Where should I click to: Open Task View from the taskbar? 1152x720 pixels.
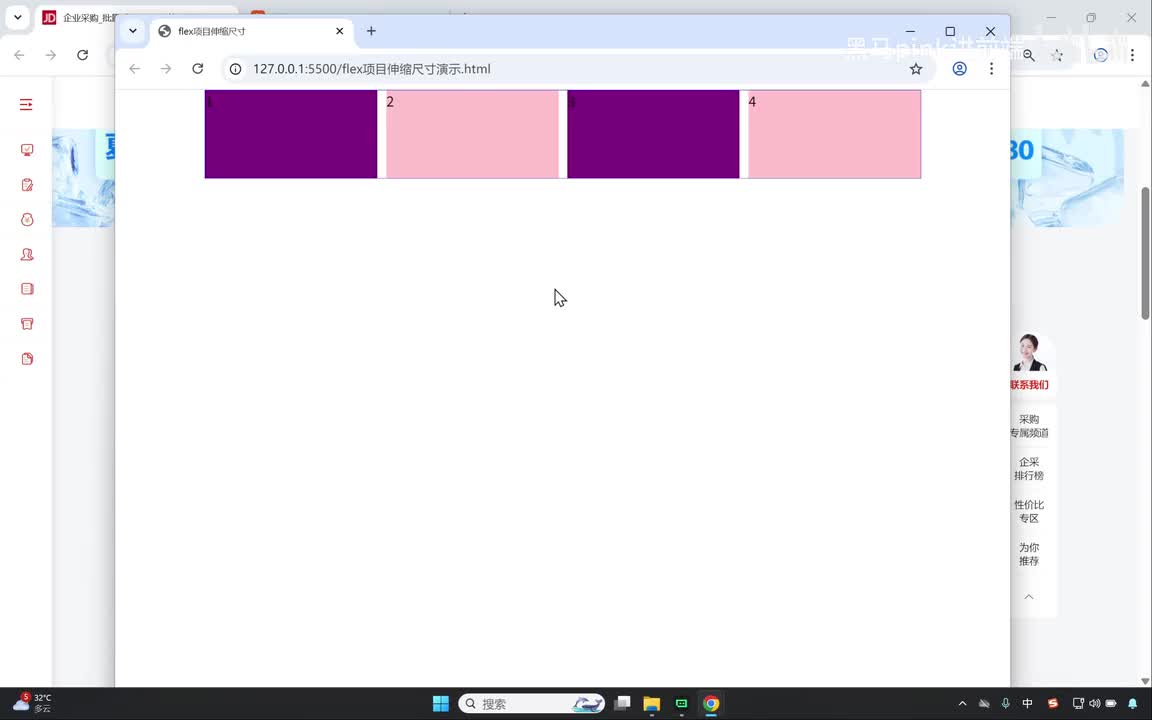pyautogui.click(x=622, y=704)
